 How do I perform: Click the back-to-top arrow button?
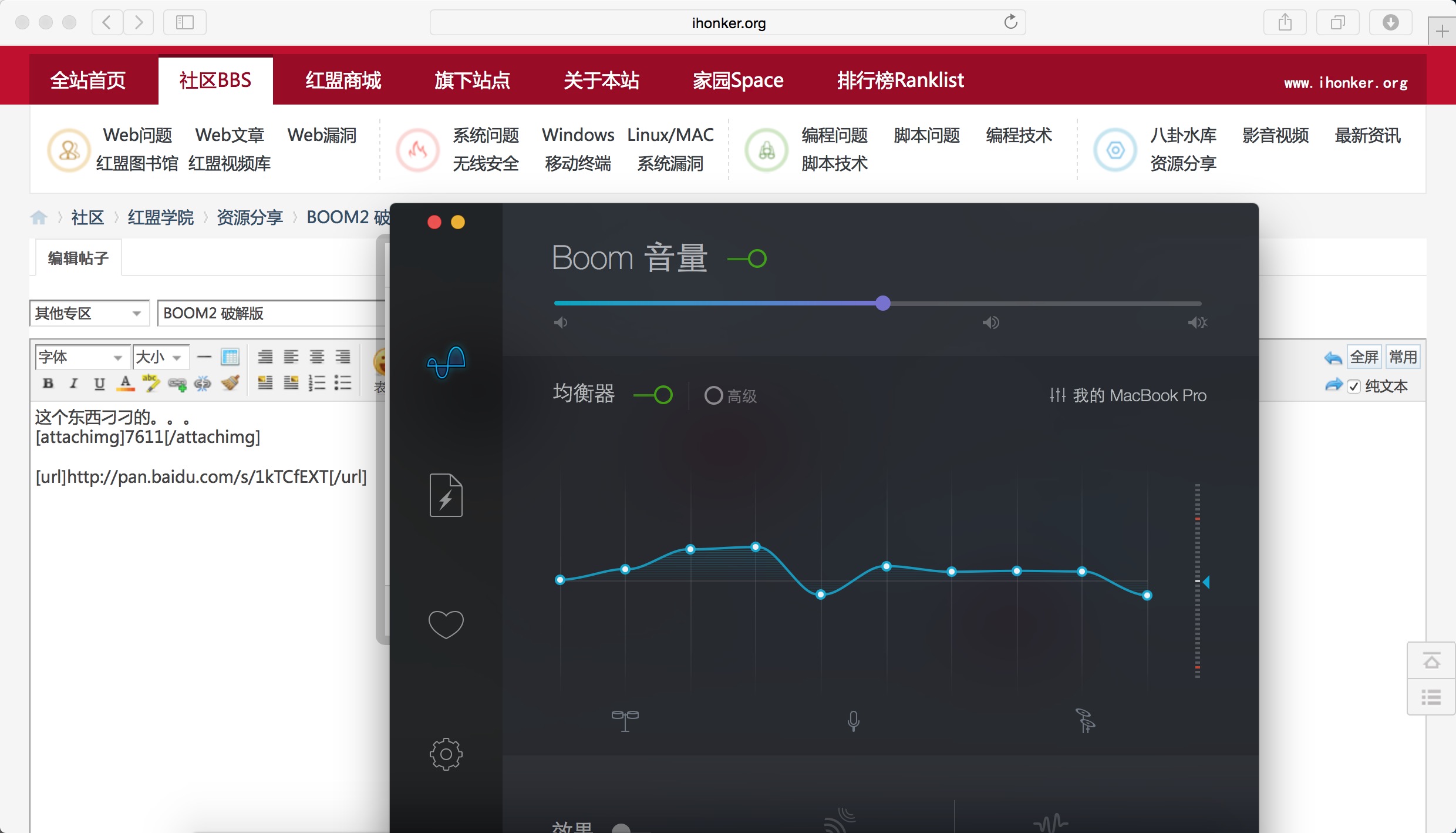coord(1431,661)
